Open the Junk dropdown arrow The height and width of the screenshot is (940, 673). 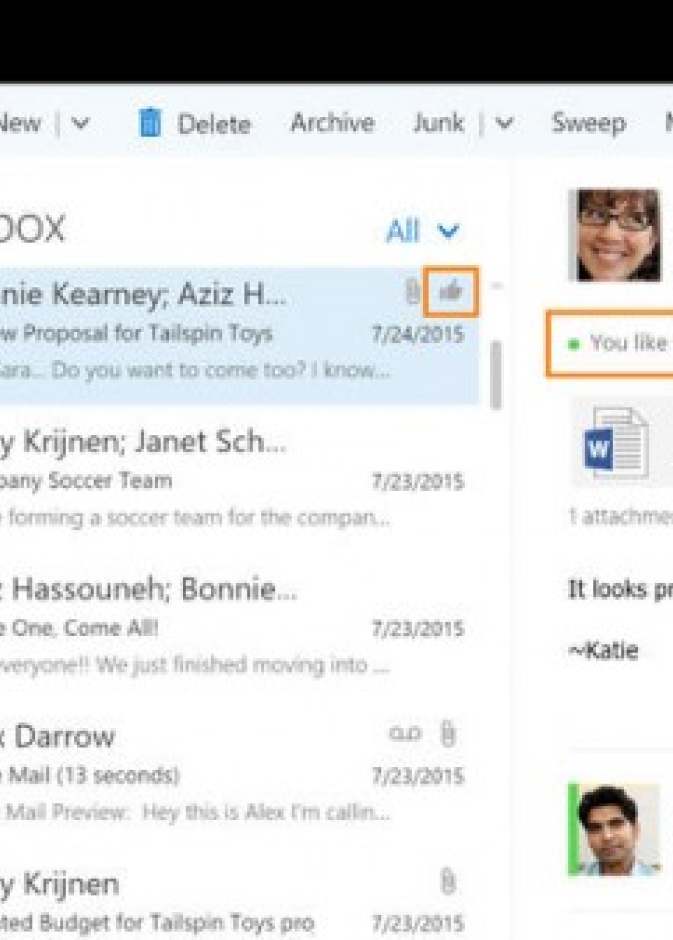[x=505, y=123]
